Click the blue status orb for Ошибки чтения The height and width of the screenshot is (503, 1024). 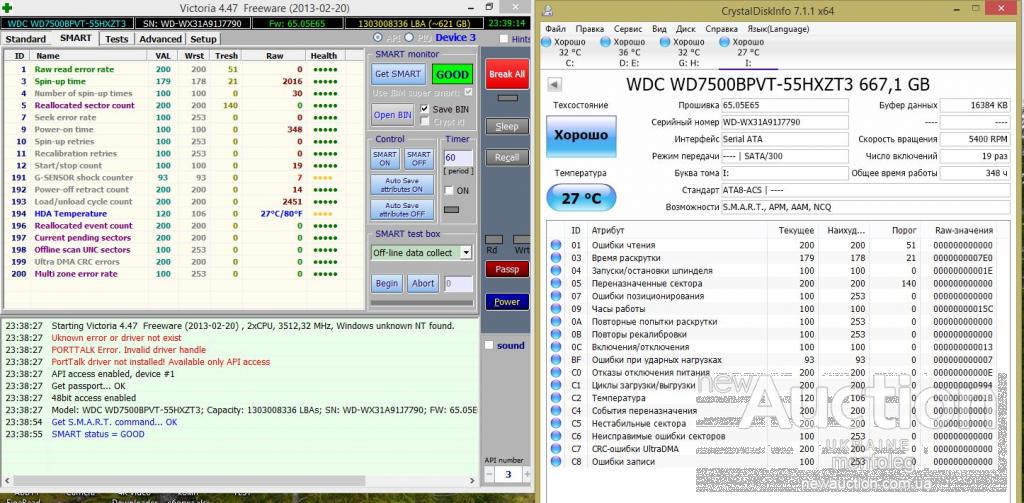tap(556, 245)
